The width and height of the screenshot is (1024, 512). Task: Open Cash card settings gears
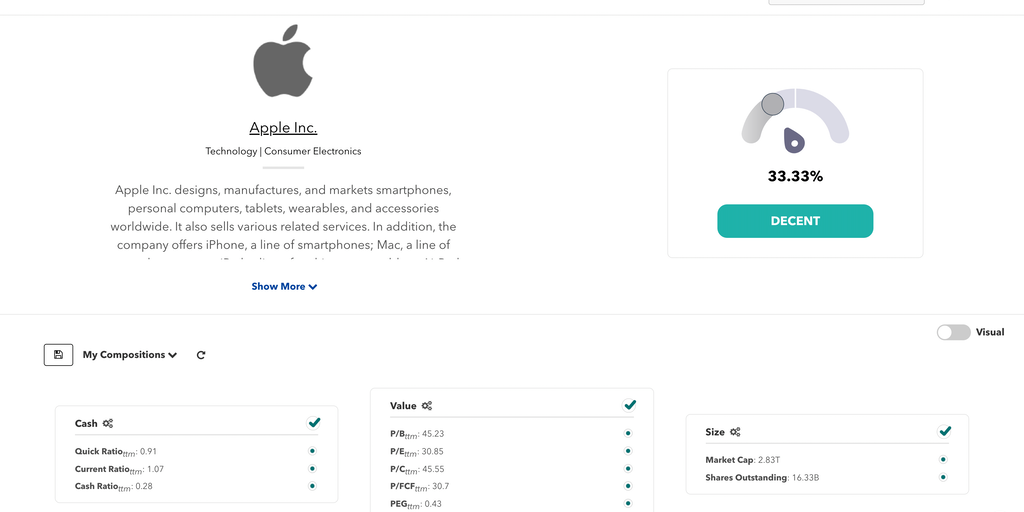click(108, 424)
